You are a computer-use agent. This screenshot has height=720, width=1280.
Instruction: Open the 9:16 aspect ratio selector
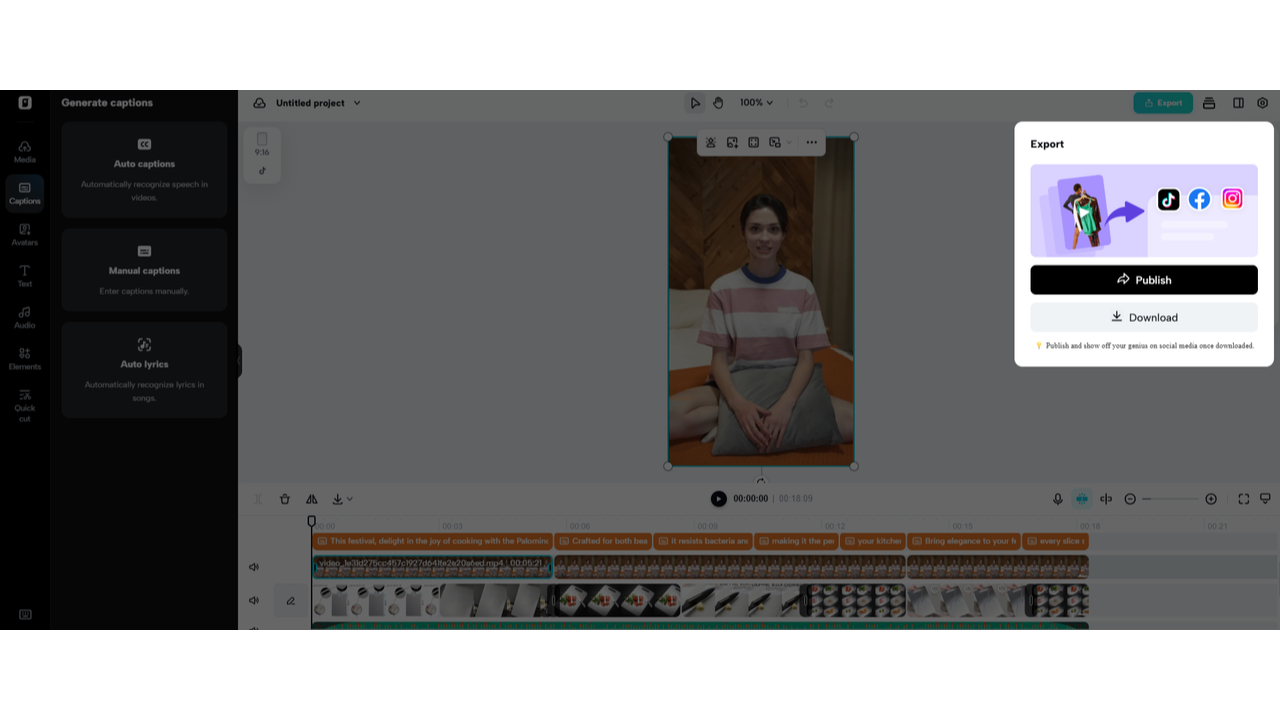click(262, 144)
